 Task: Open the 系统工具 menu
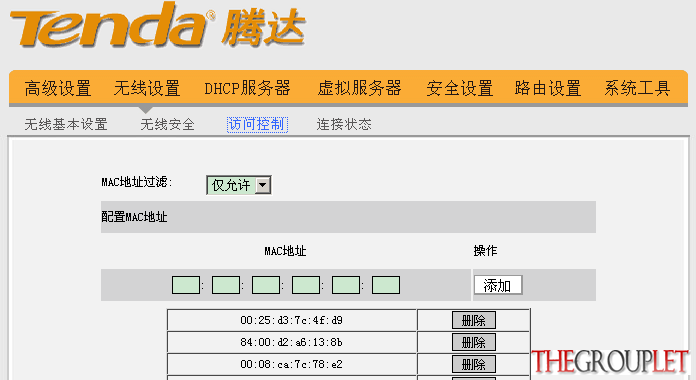[x=637, y=88]
